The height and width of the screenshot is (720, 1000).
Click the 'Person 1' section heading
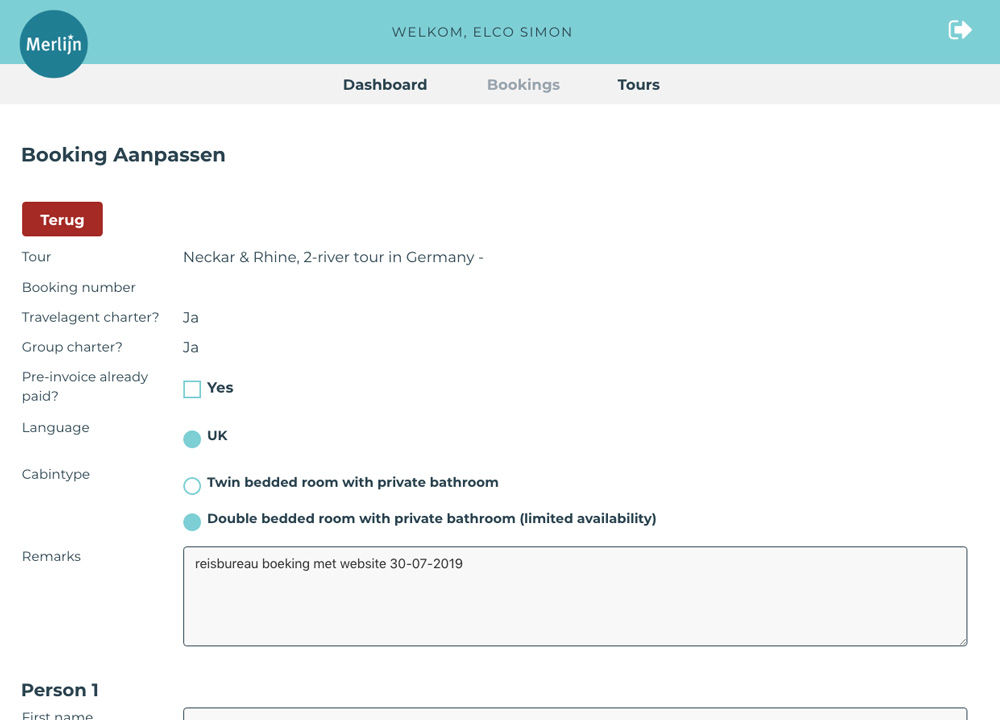click(60, 690)
